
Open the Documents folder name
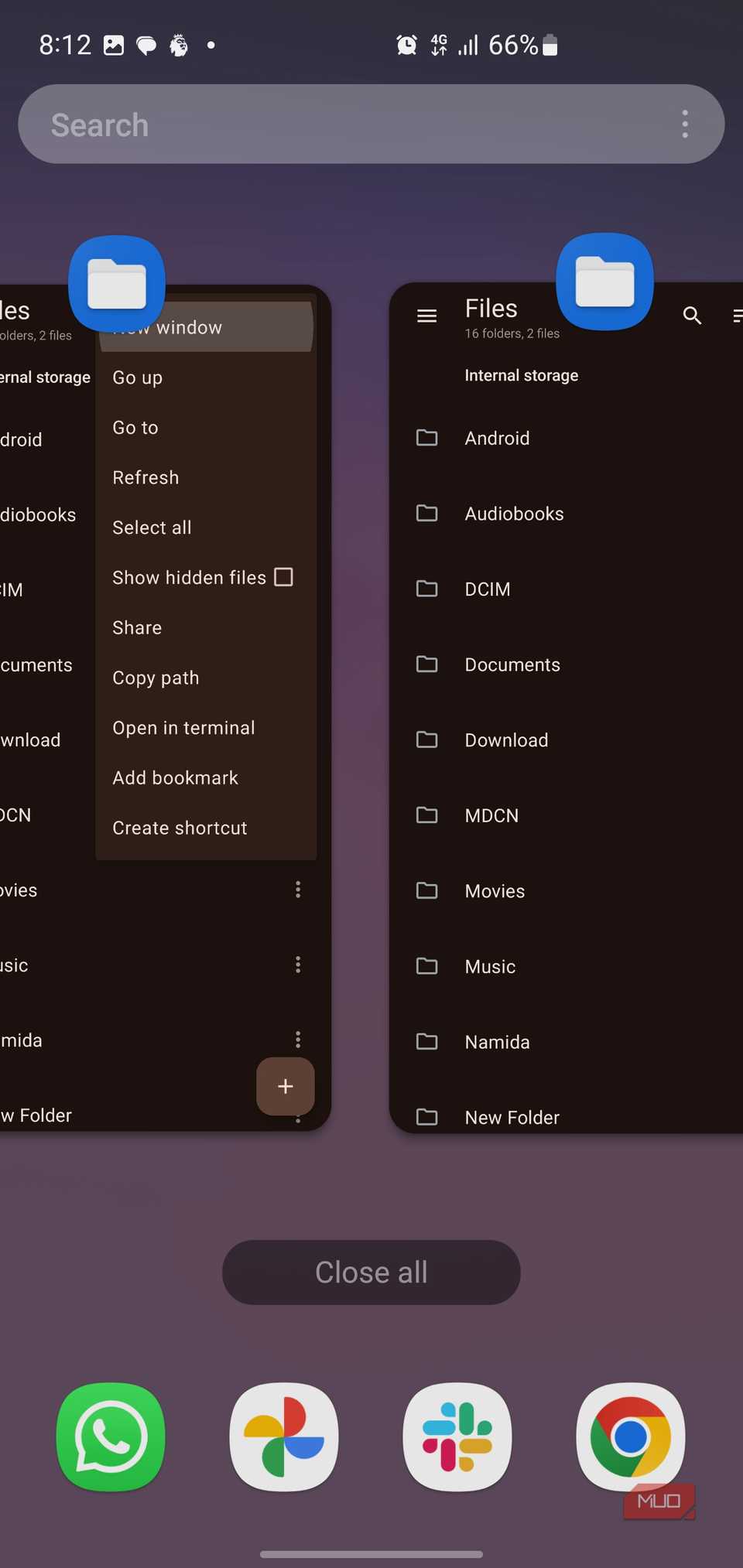512,664
